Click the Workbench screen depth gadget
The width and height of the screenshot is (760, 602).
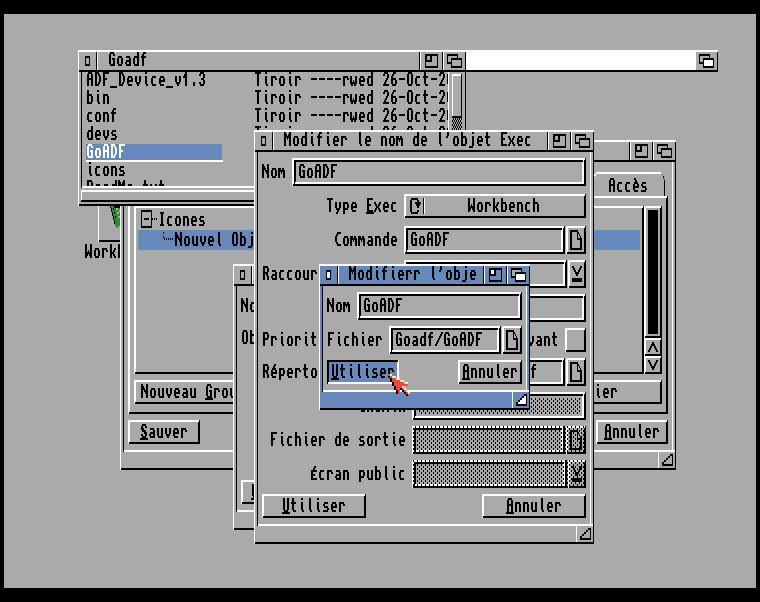tap(706, 61)
